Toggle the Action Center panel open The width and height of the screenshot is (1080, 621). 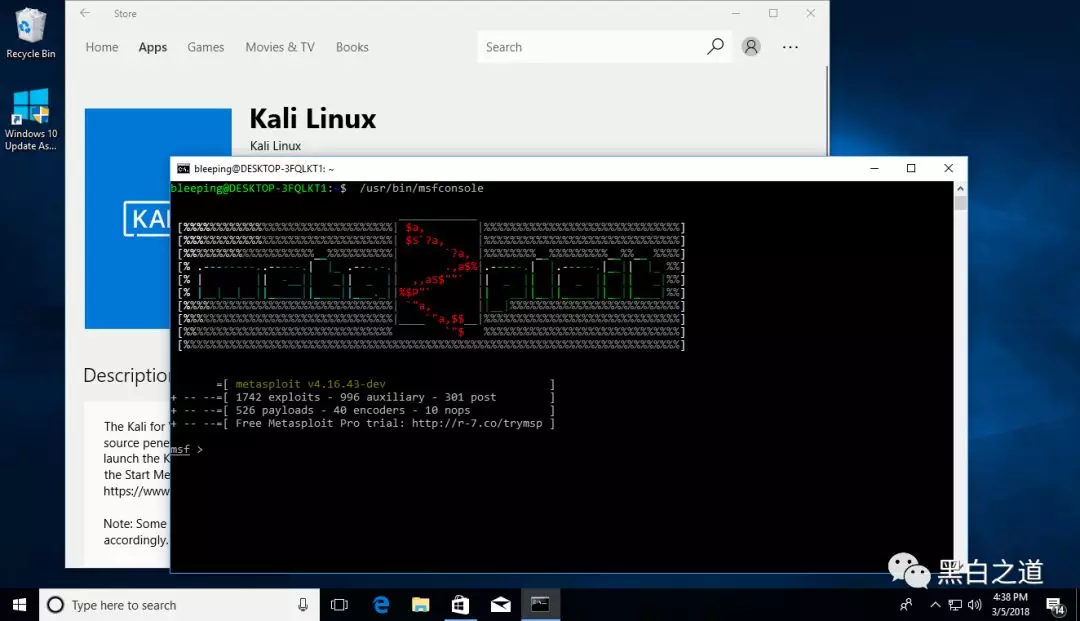(1055, 604)
